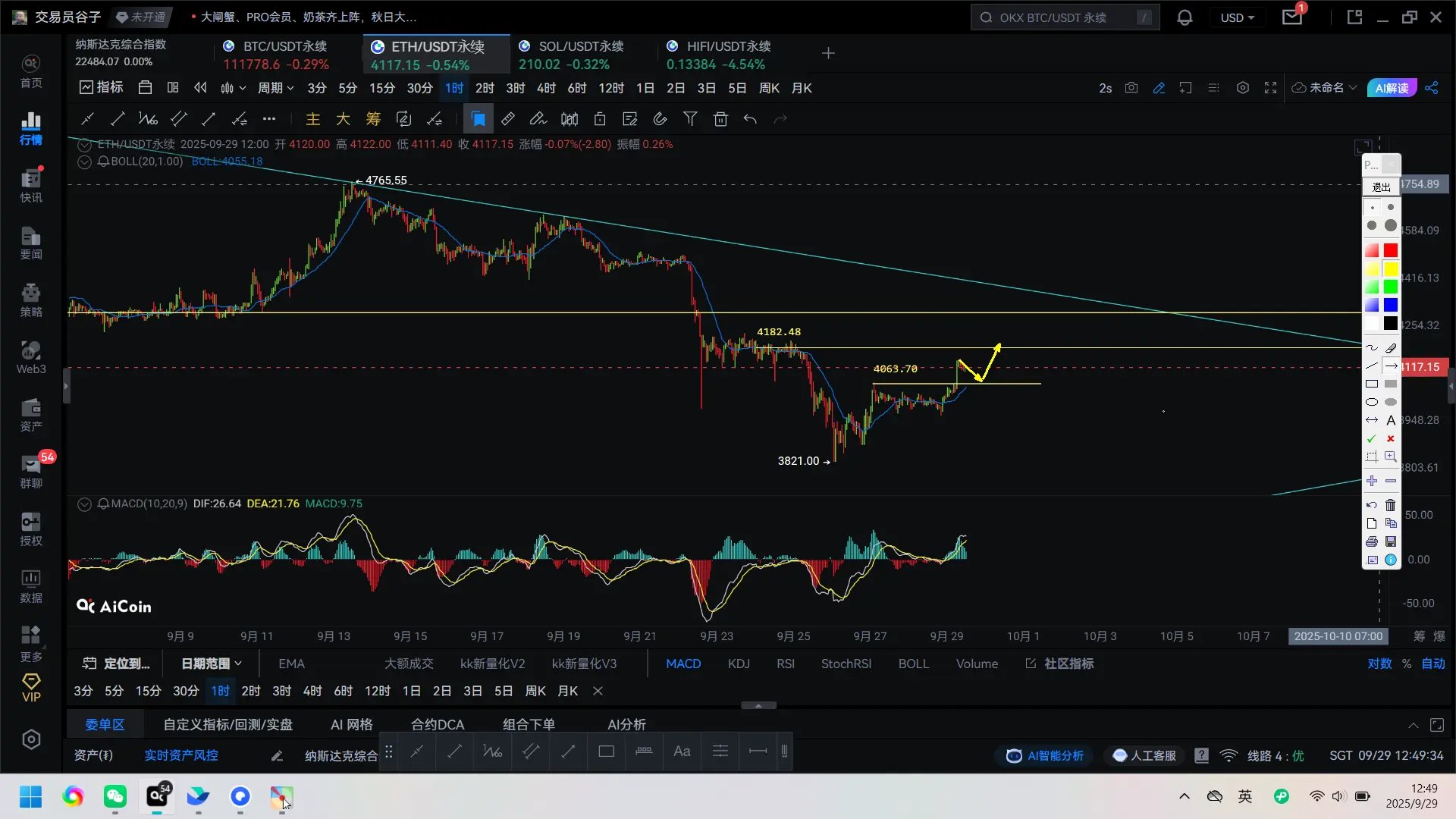Select 4时 timeframe in top bar
Image resolution: width=1456 pixels, height=819 pixels.
coord(546,88)
